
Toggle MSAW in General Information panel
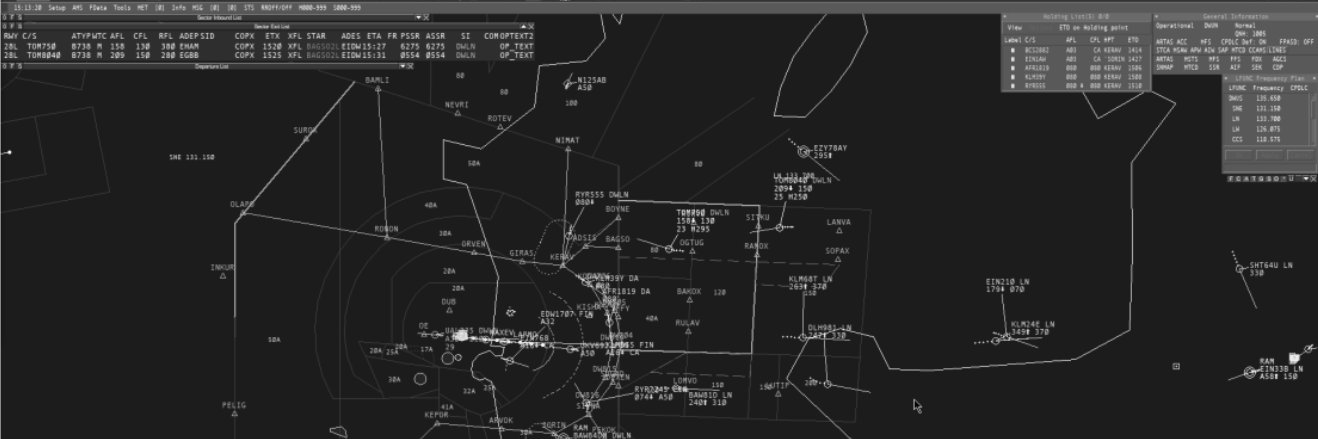click(x=1178, y=49)
